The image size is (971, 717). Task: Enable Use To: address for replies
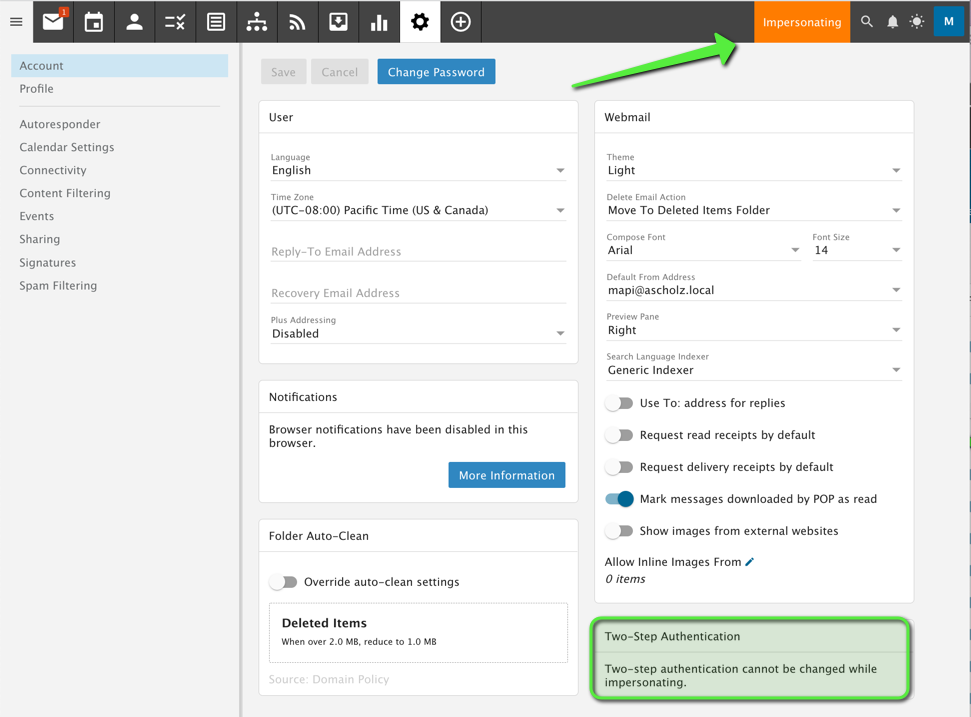pyautogui.click(x=619, y=403)
